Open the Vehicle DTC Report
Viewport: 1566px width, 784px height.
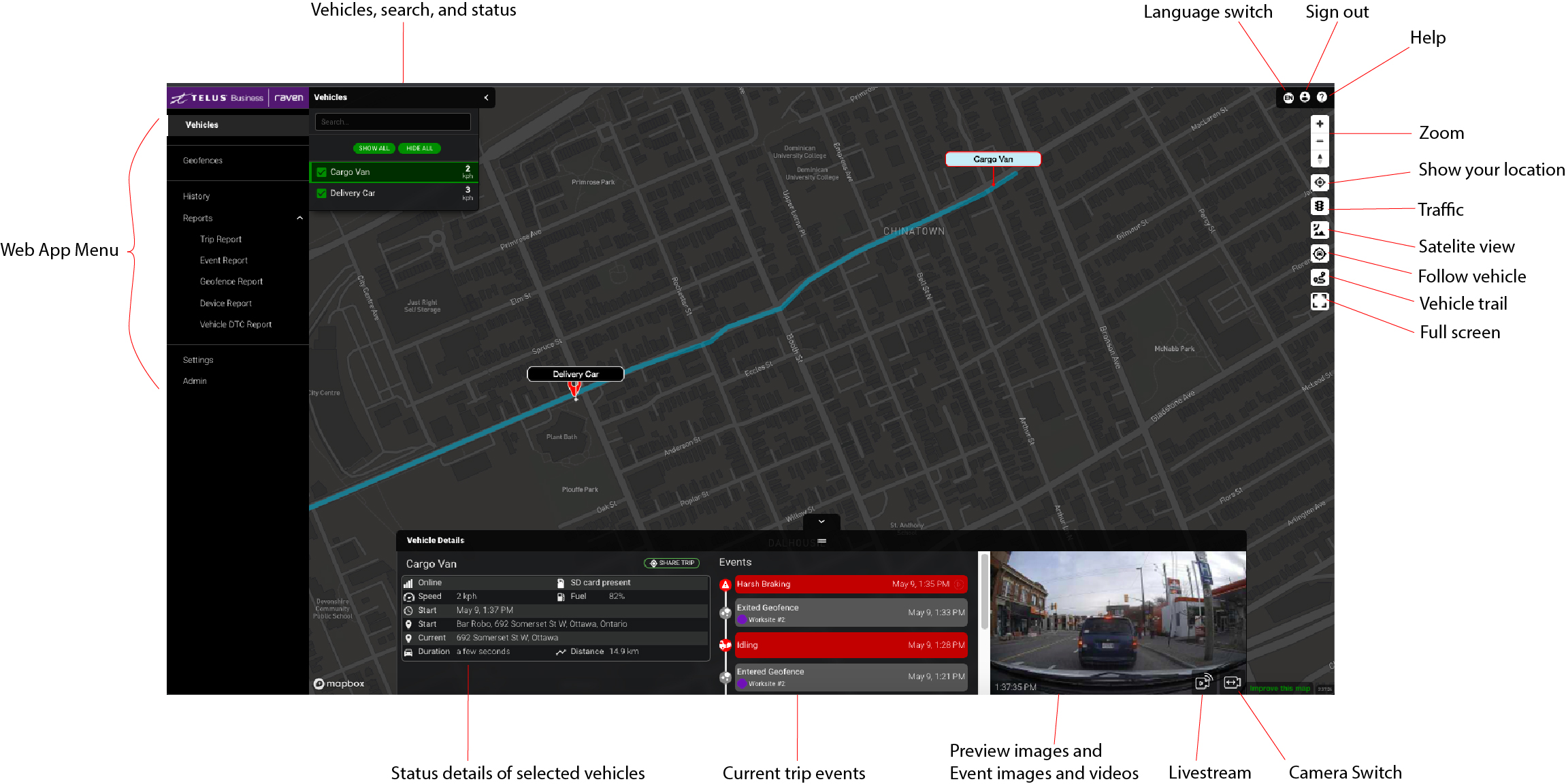[235, 325]
